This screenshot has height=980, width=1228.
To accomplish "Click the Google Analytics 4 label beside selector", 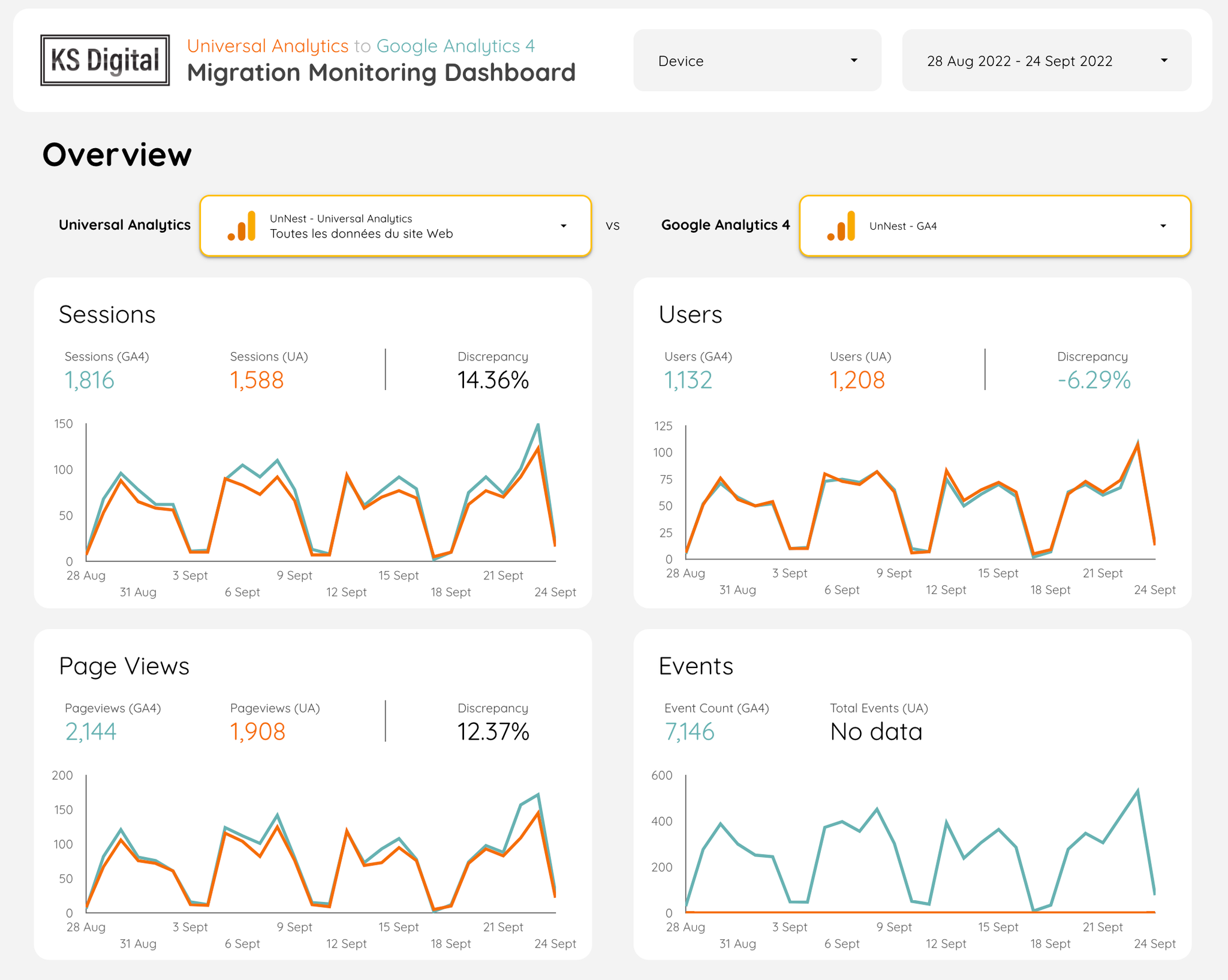I will click(726, 225).
